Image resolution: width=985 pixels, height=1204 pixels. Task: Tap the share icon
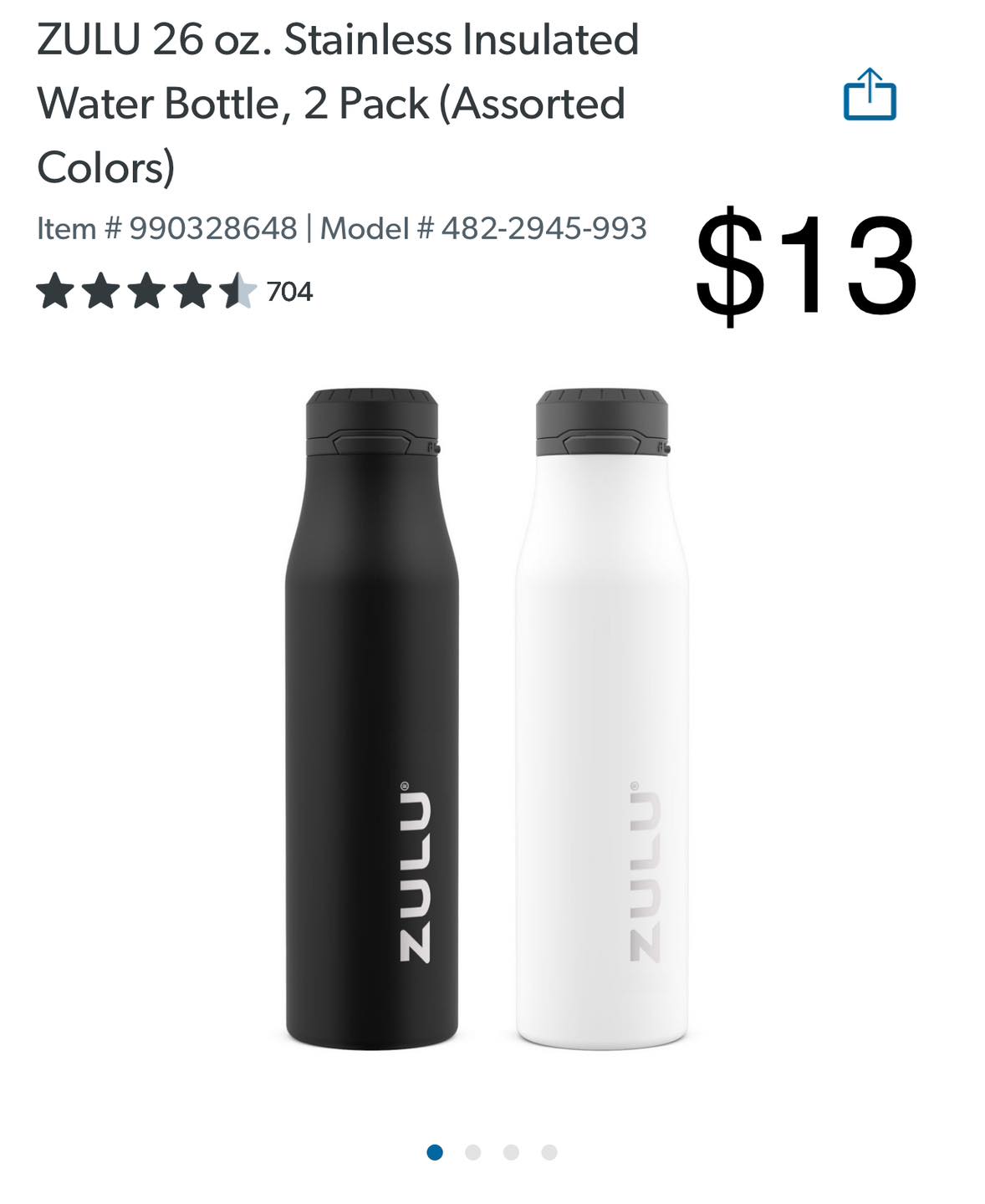pyautogui.click(x=870, y=94)
